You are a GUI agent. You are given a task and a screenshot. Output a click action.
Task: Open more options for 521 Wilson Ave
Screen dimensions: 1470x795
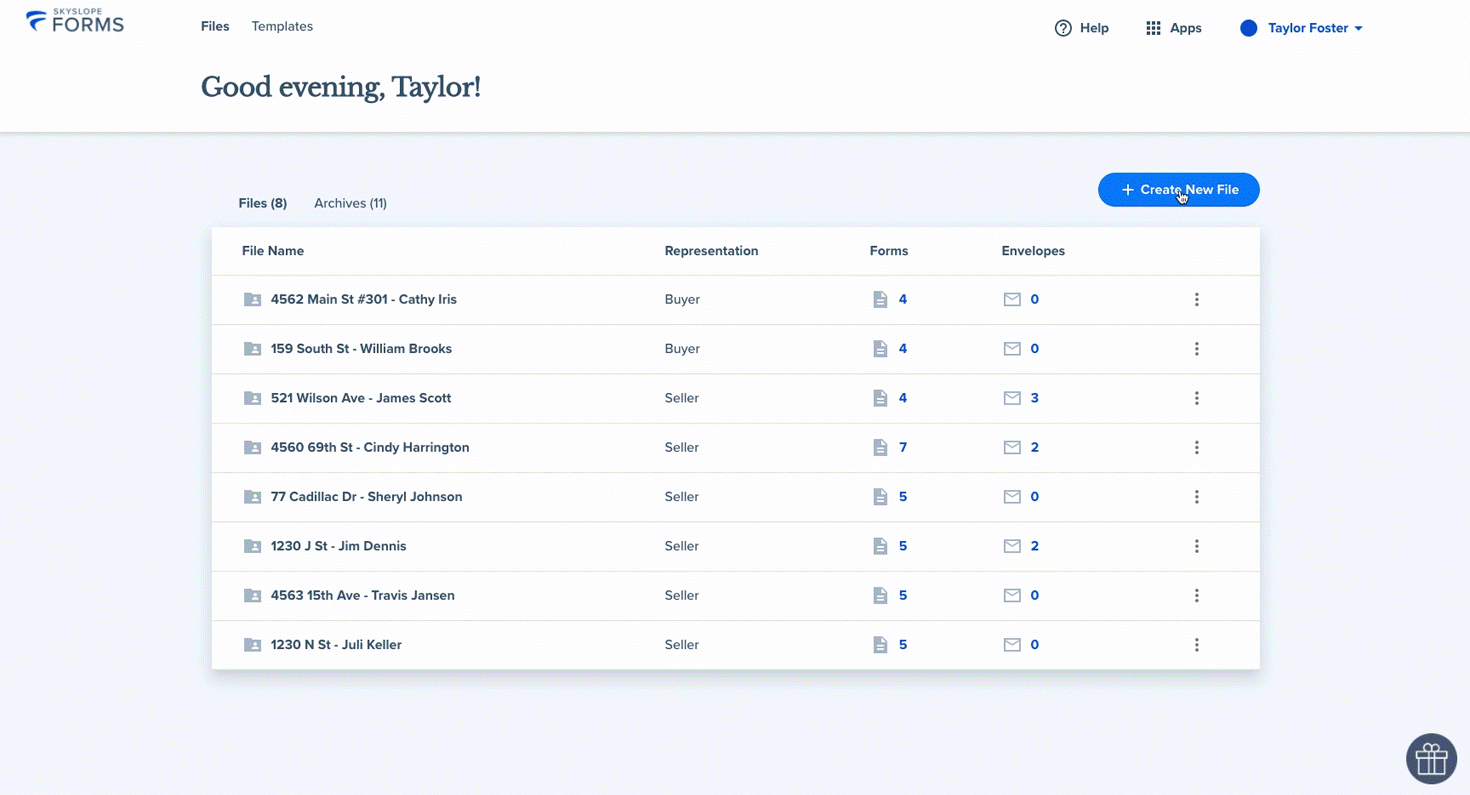click(x=1196, y=398)
